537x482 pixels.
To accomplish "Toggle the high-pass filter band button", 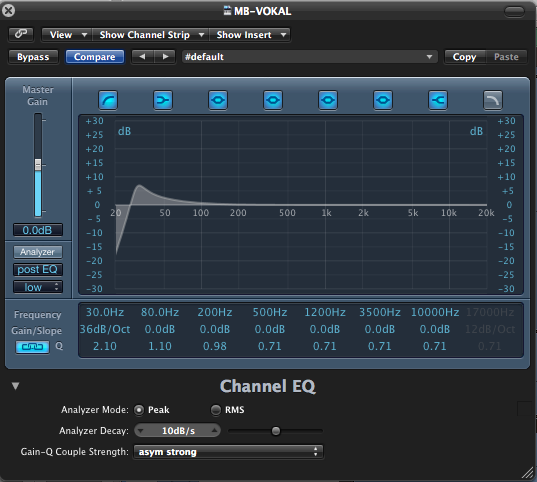I will (x=108, y=100).
